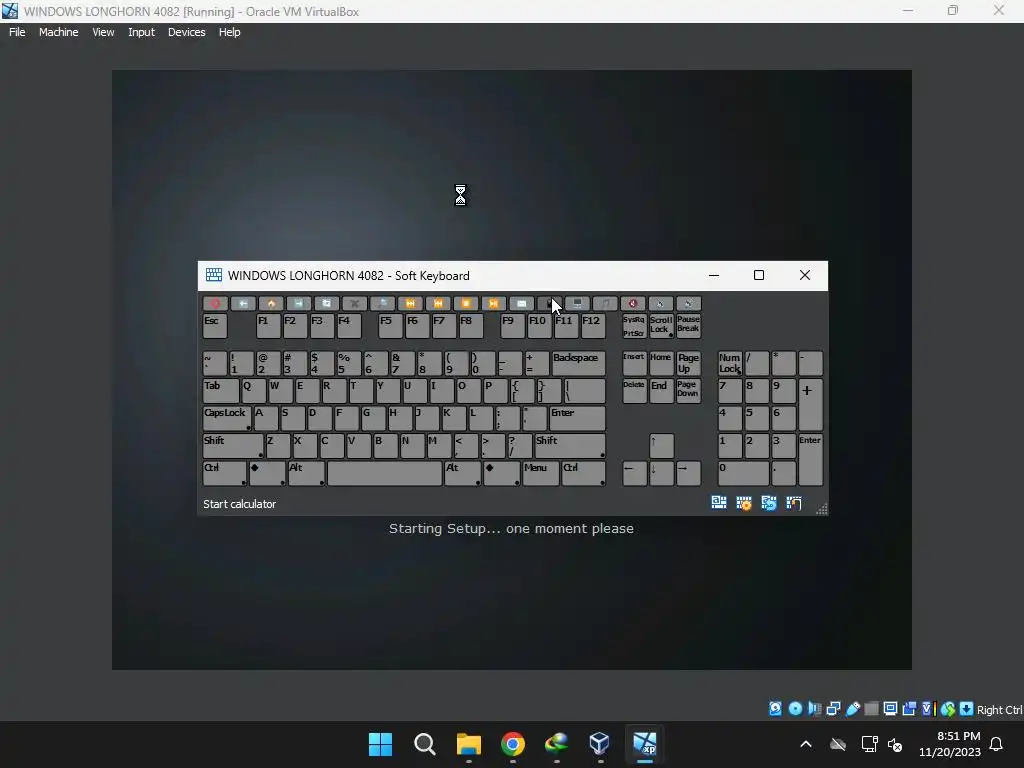This screenshot has height=768, width=1024.
Task: Click the VirtualBox audio status icon
Action: [814, 709]
